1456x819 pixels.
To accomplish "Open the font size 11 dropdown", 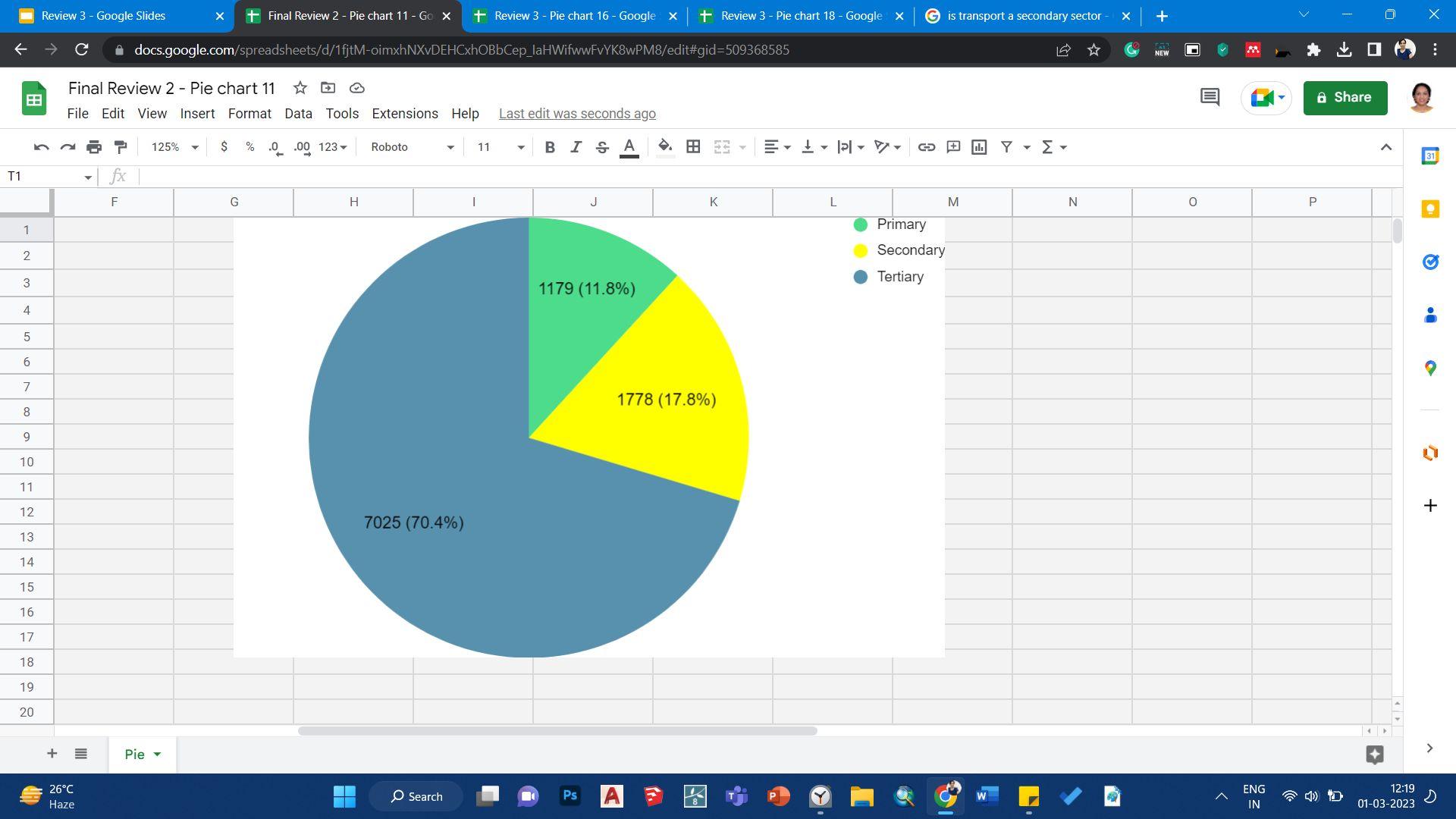I will [500, 147].
